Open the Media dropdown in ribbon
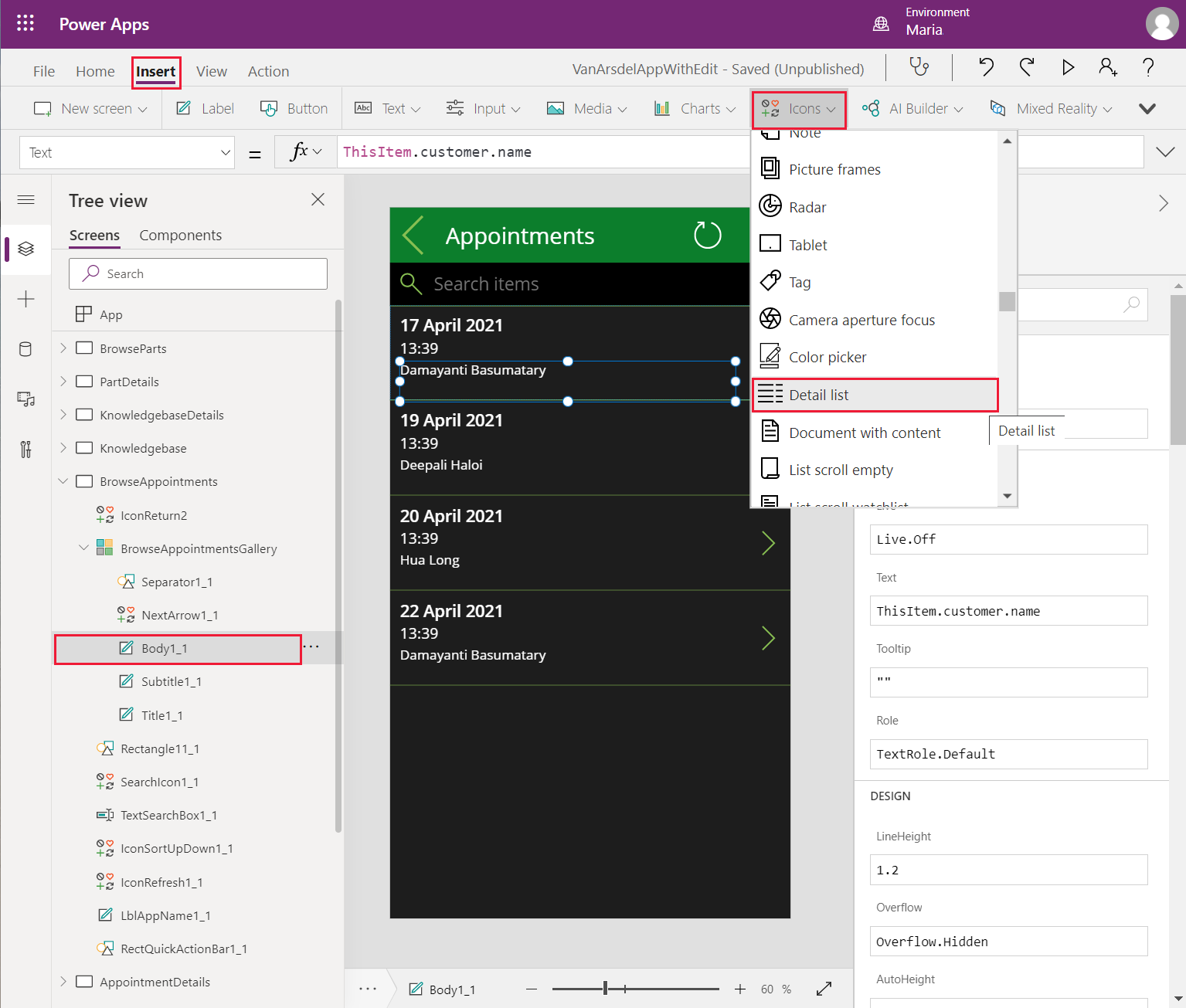Screen dimensions: 1186x1008 coord(586,108)
